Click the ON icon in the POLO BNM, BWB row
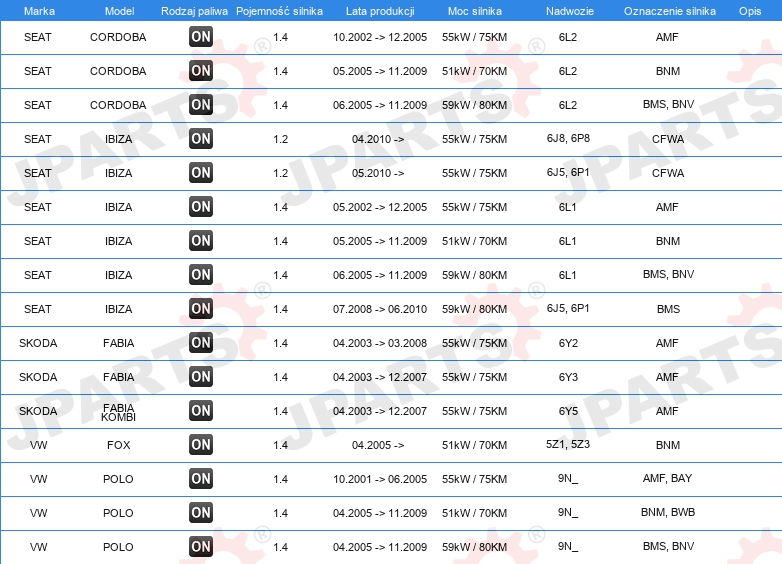The width and height of the screenshot is (782, 564). [x=201, y=512]
